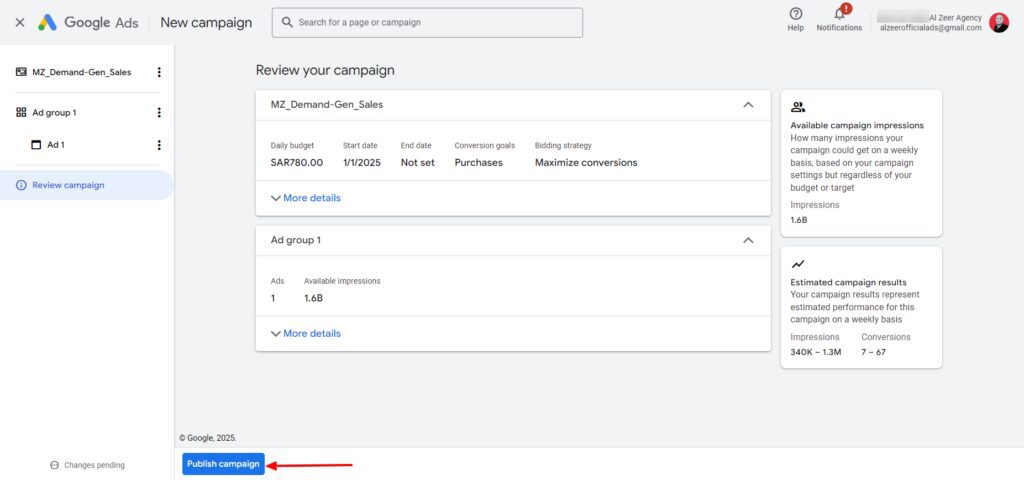
Task: Click the Review campaign info icon
Action: tap(21, 185)
